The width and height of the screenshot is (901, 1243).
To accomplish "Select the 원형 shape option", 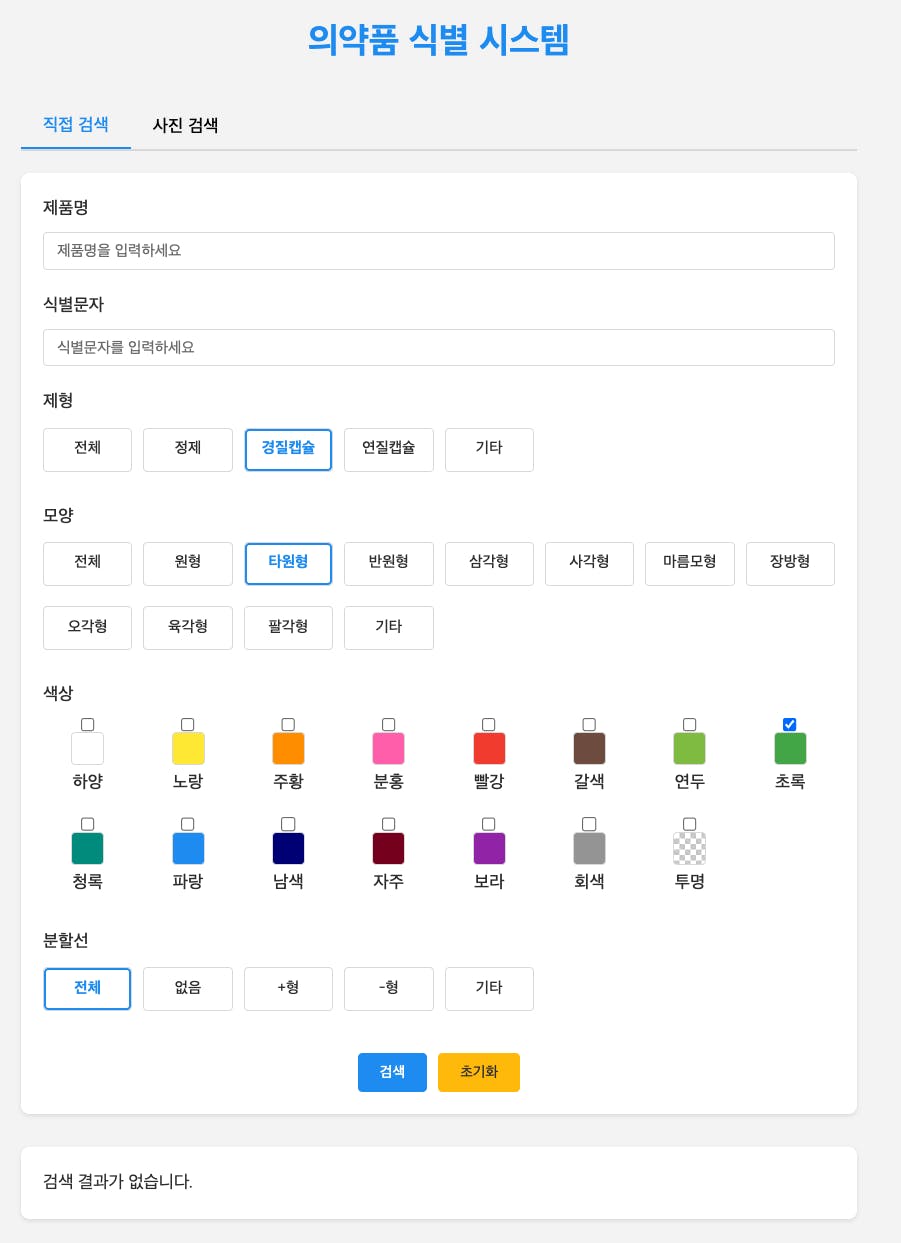I will pyautogui.click(x=188, y=564).
